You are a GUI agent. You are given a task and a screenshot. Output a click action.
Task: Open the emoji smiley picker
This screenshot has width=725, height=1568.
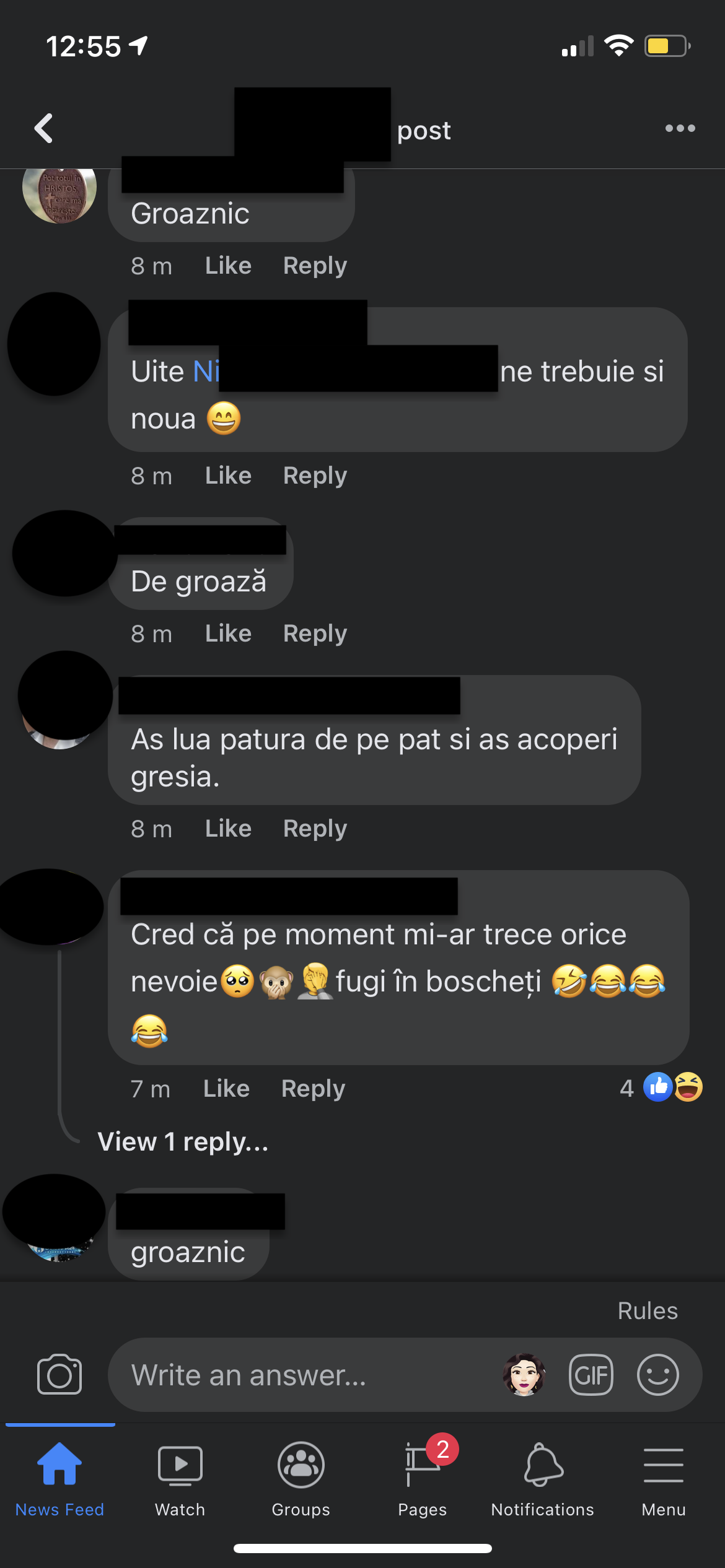658,1375
